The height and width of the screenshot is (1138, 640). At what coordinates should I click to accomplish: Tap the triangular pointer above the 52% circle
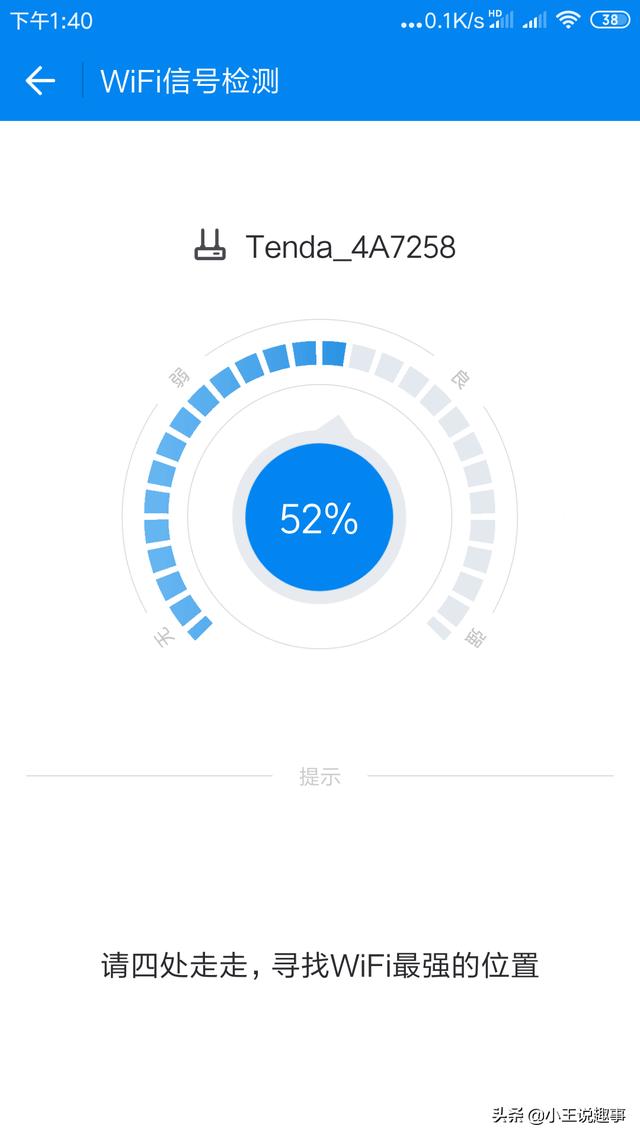click(338, 427)
